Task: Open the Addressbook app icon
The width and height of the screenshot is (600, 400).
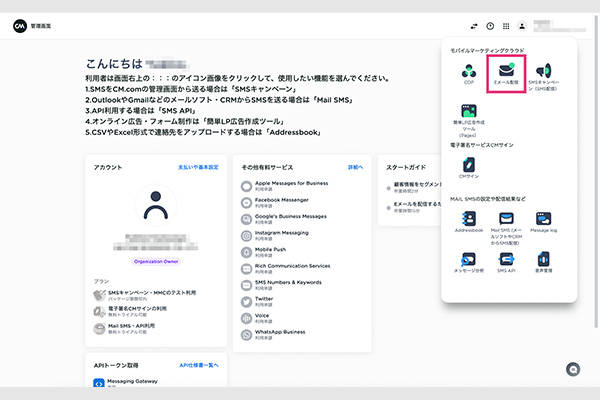Action: 467,218
